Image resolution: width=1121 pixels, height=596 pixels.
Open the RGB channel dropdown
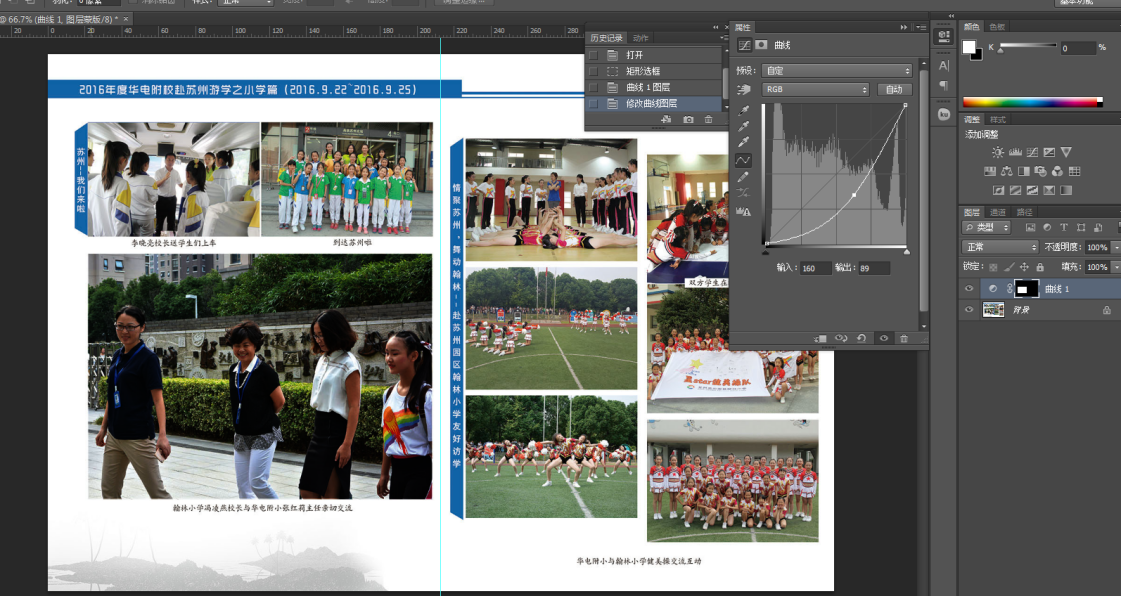pos(816,89)
